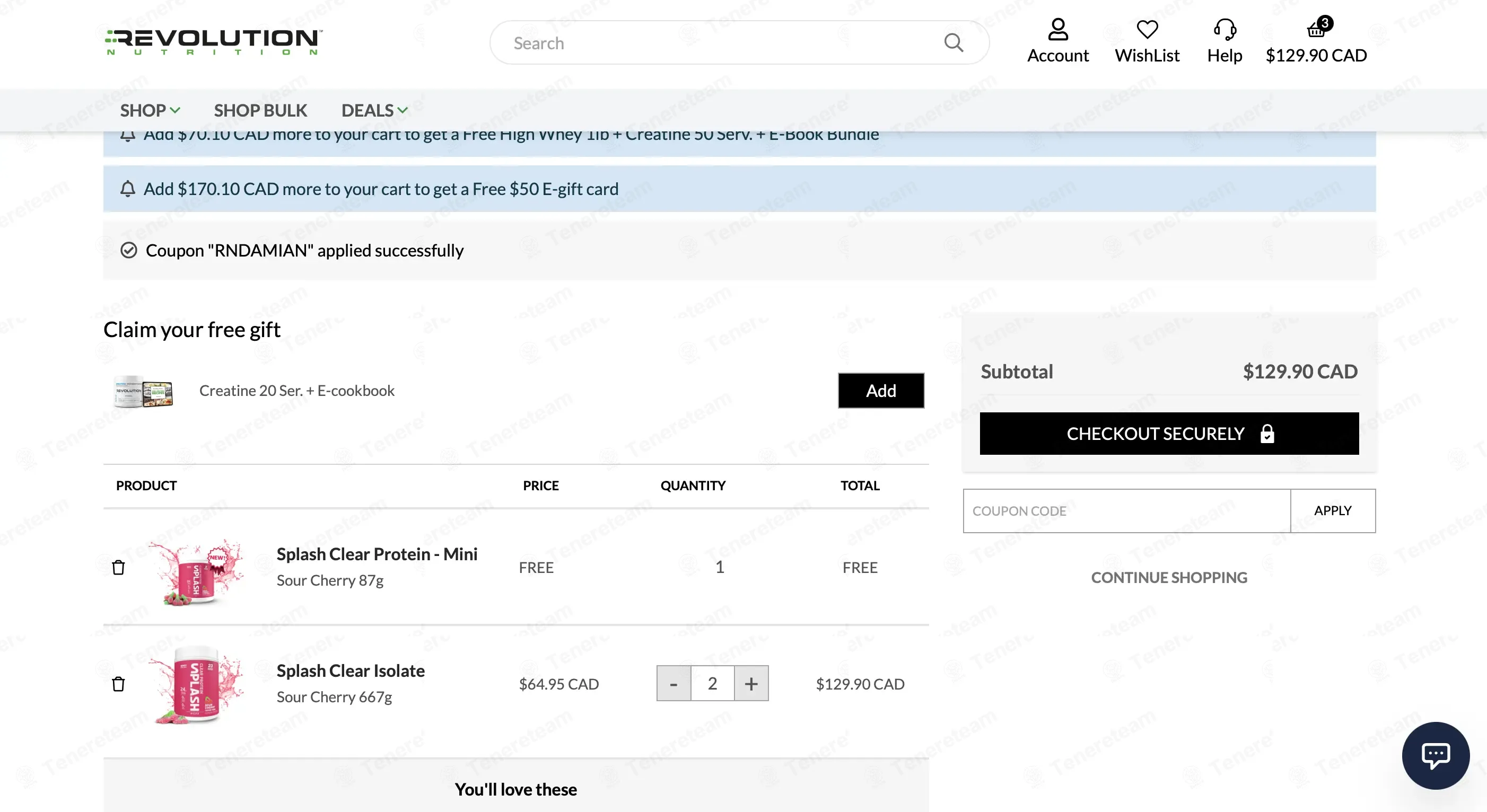Click the Subtotal $129.90 CAD amount
Screen dimensions: 1487x812
click(x=1300, y=371)
